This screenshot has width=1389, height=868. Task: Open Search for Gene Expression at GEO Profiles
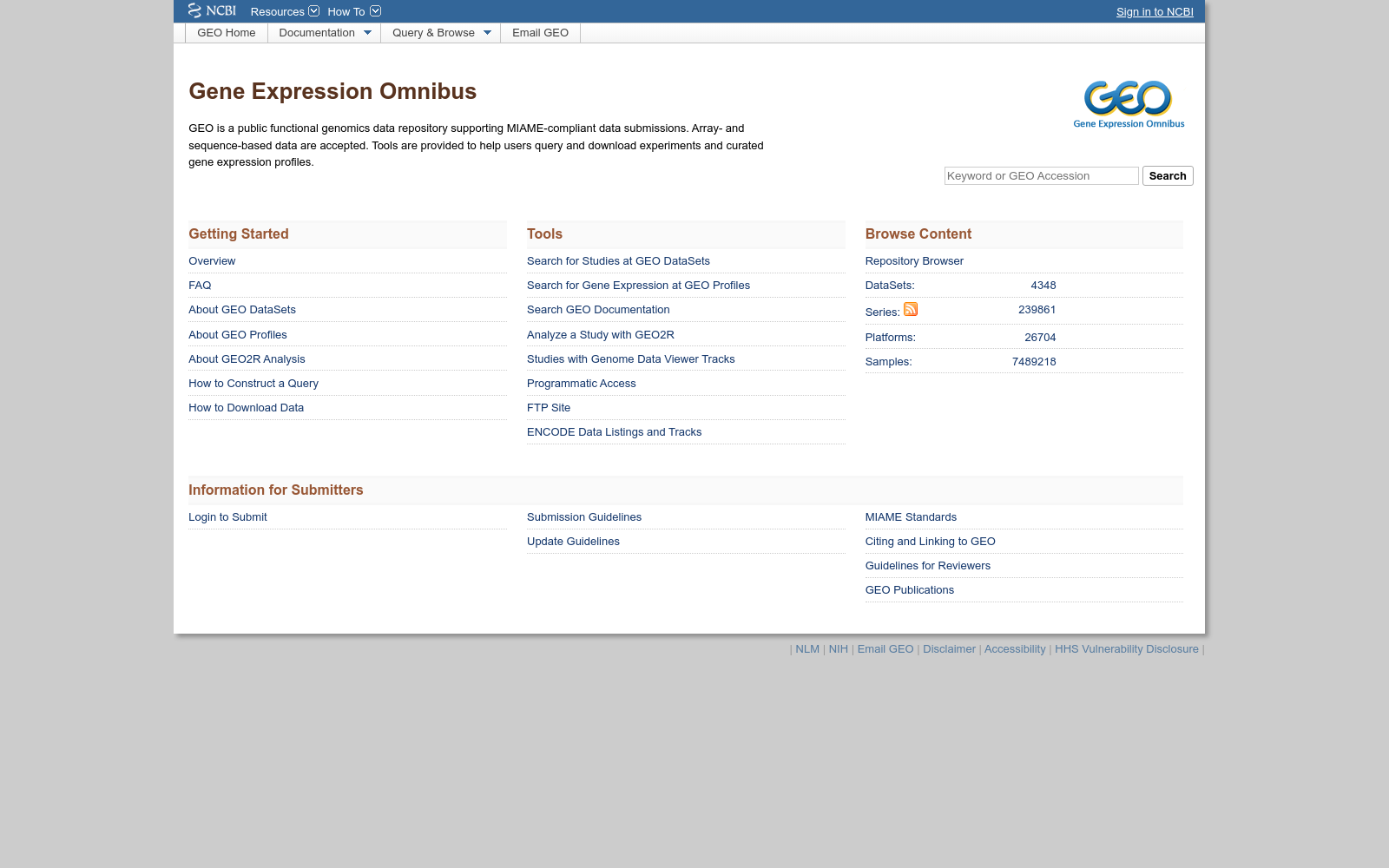coord(638,286)
